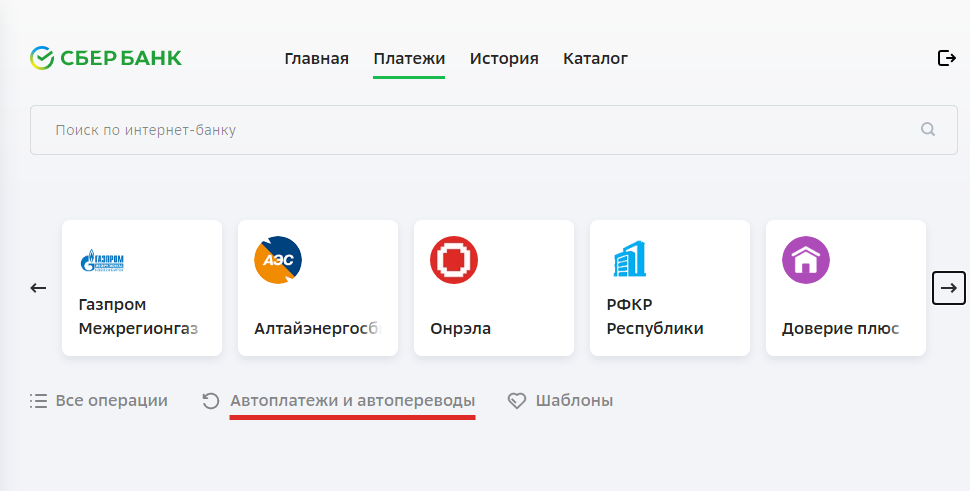Switch to the История tab
The width and height of the screenshot is (970, 491).
pyautogui.click(x=504, y=59)
